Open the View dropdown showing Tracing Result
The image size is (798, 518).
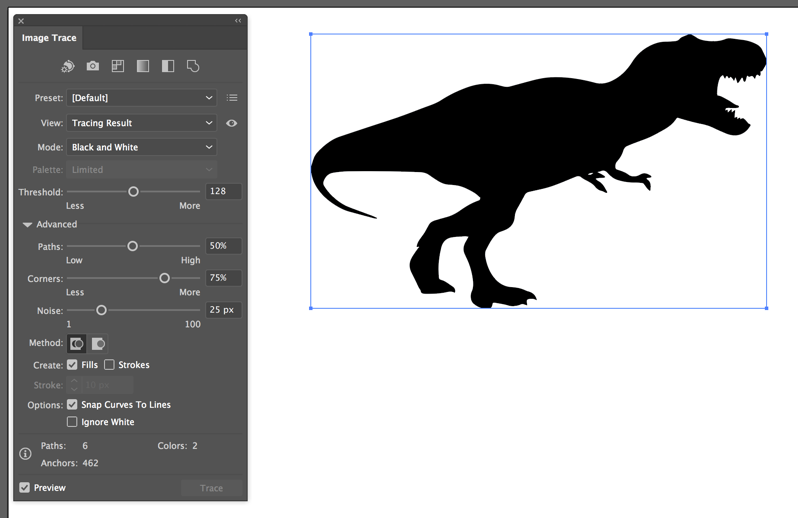[x=141, y=123]
